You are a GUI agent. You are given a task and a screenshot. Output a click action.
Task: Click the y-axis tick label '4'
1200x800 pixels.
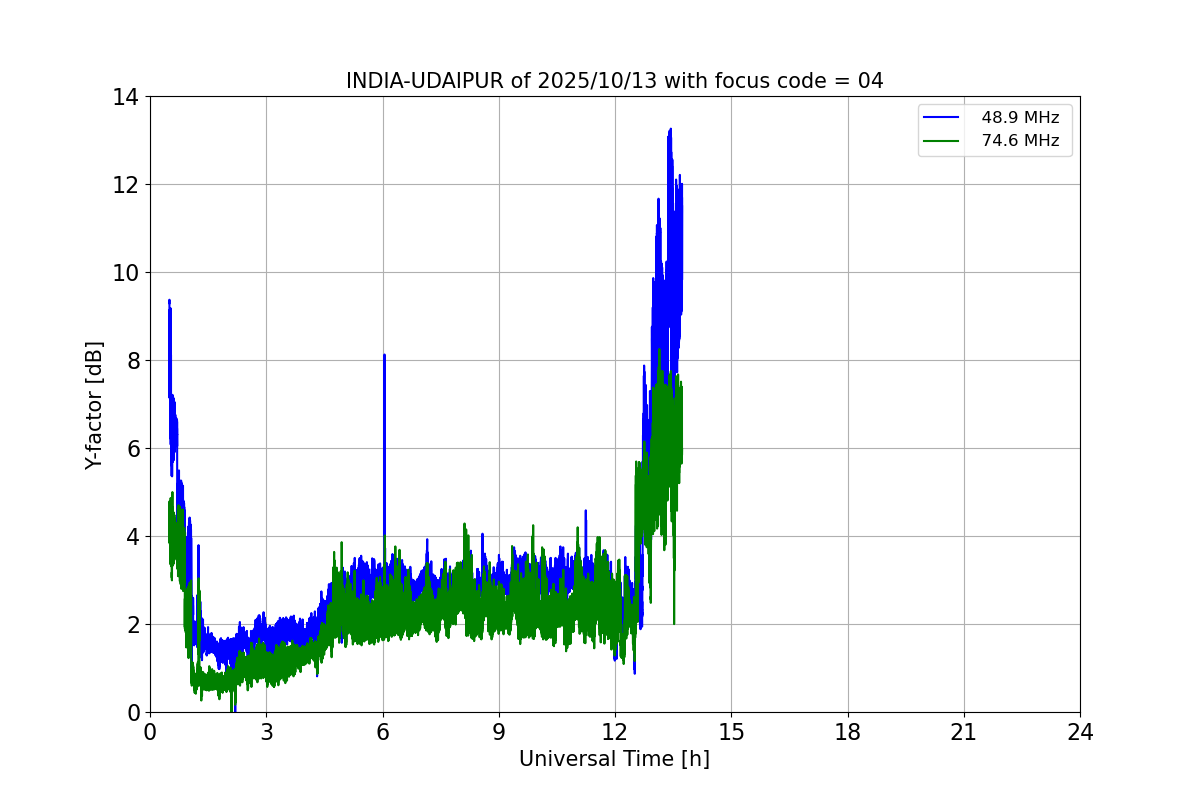(133, 537)
